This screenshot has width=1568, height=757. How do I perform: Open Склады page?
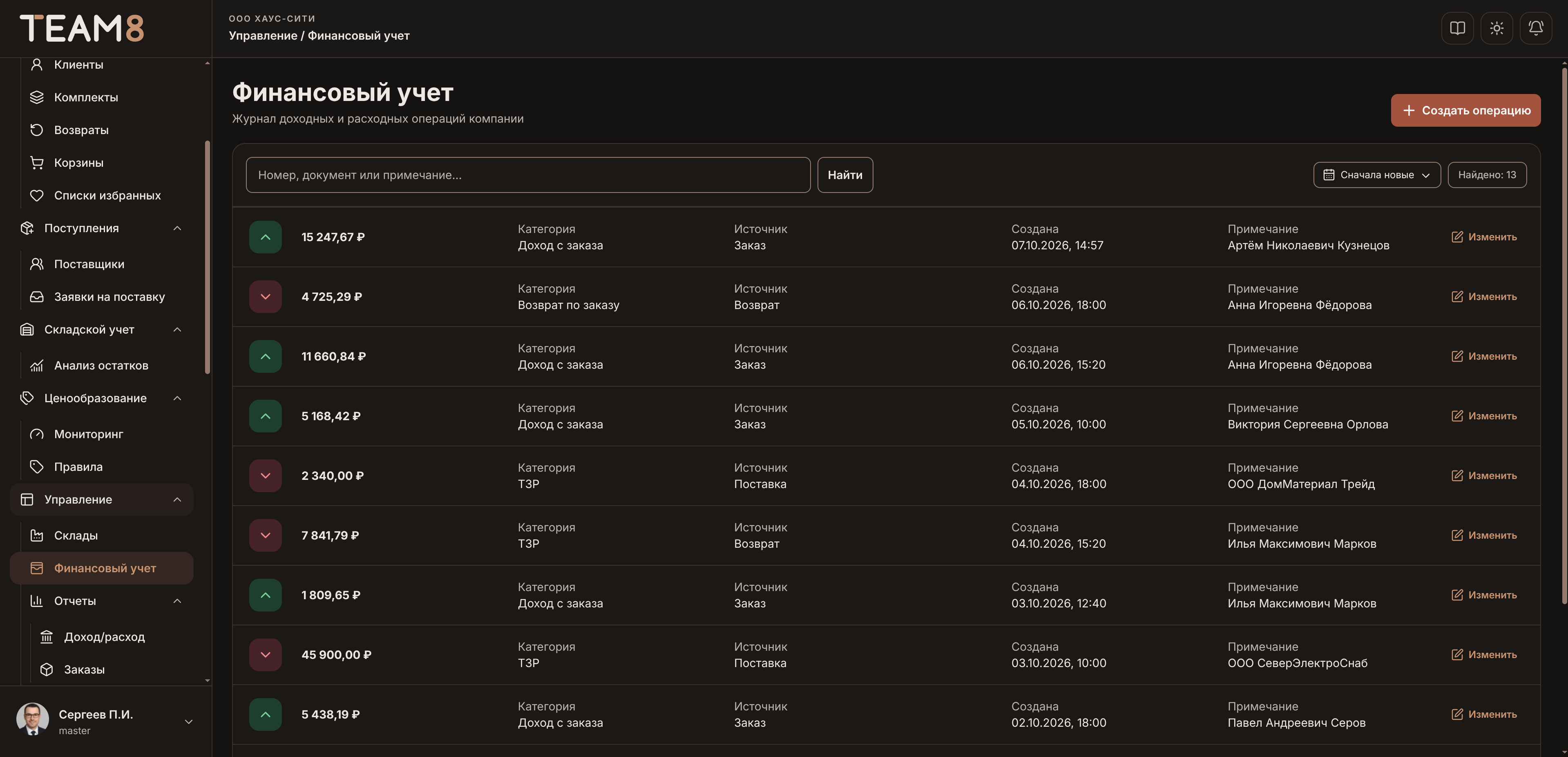(x=102, y=535)
